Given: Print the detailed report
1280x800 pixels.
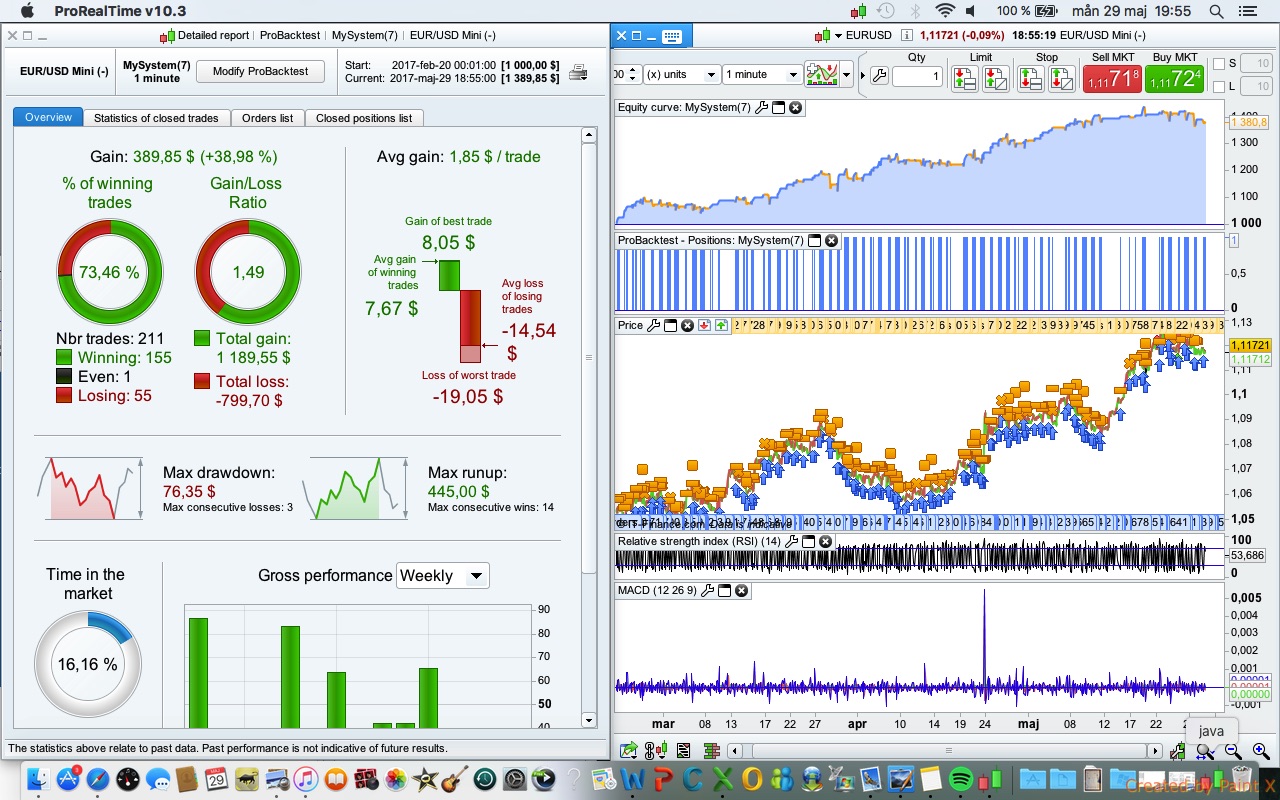Looking at the screenshot, I should [x=578, y=72].
